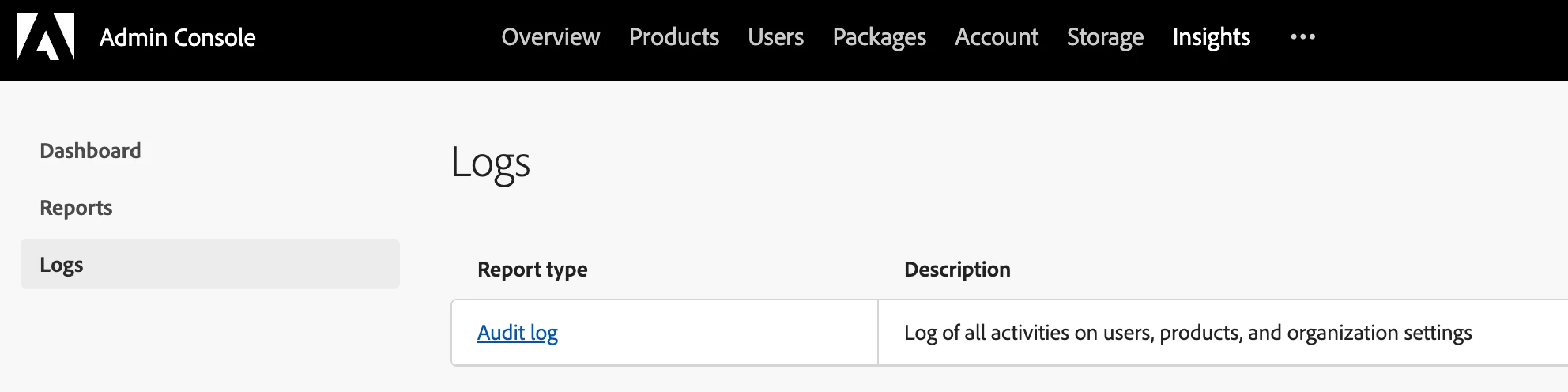Click the Admin Console title
The image size is (1568, 392).
(x=178, y=37)
